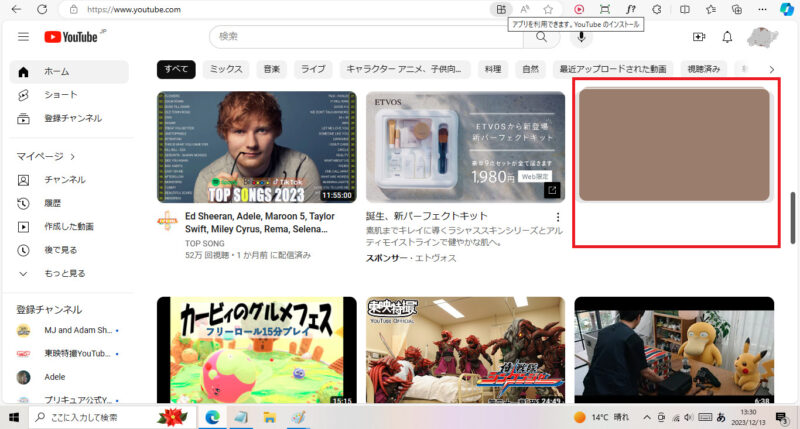
Task: Expand もっと見る in sidebar
Action: (x=69, y=273)
